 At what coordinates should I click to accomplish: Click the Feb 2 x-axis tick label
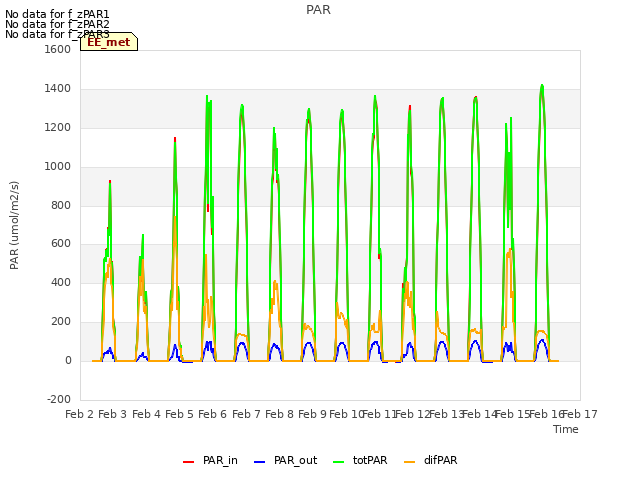coord(79,414)
